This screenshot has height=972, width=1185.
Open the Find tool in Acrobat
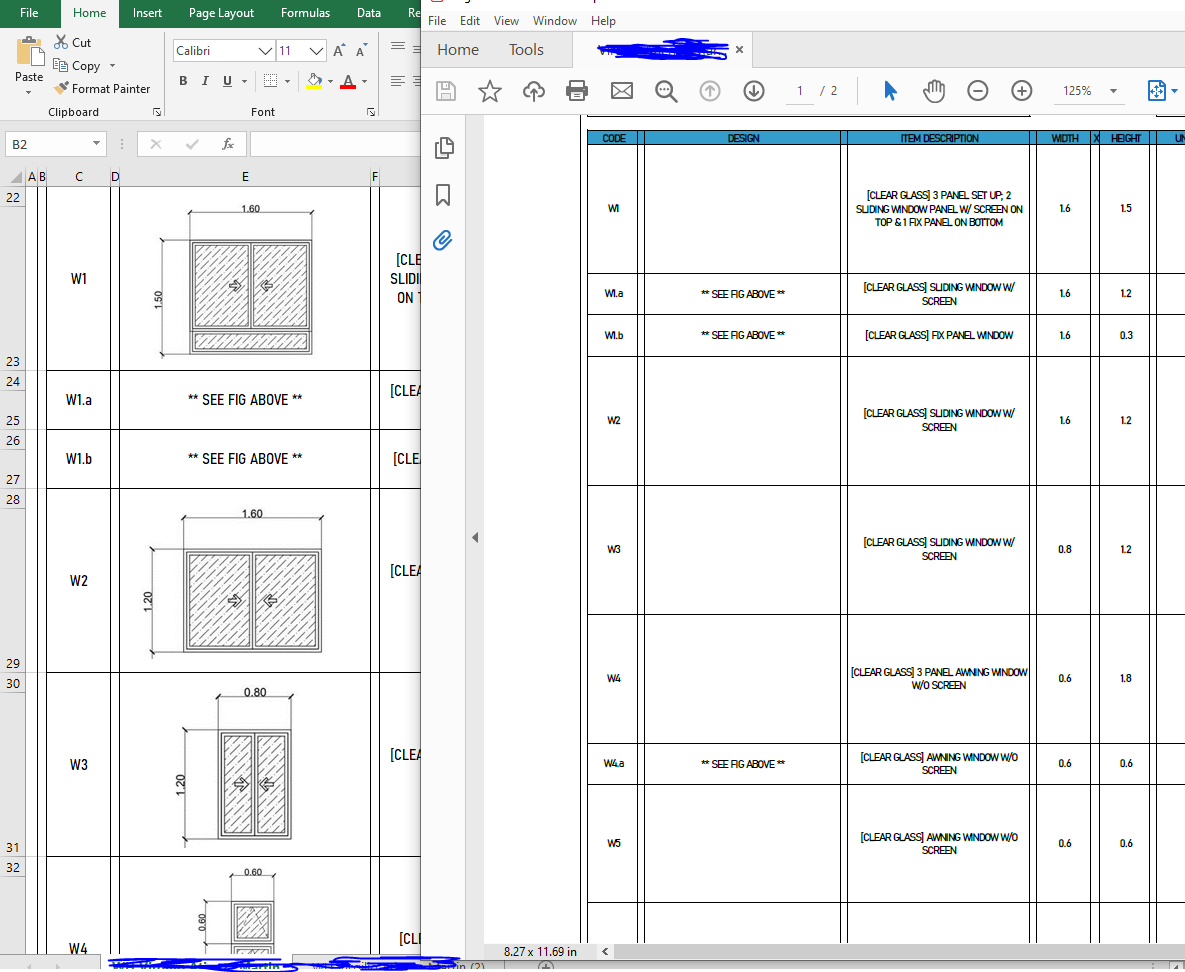[666, 90]
